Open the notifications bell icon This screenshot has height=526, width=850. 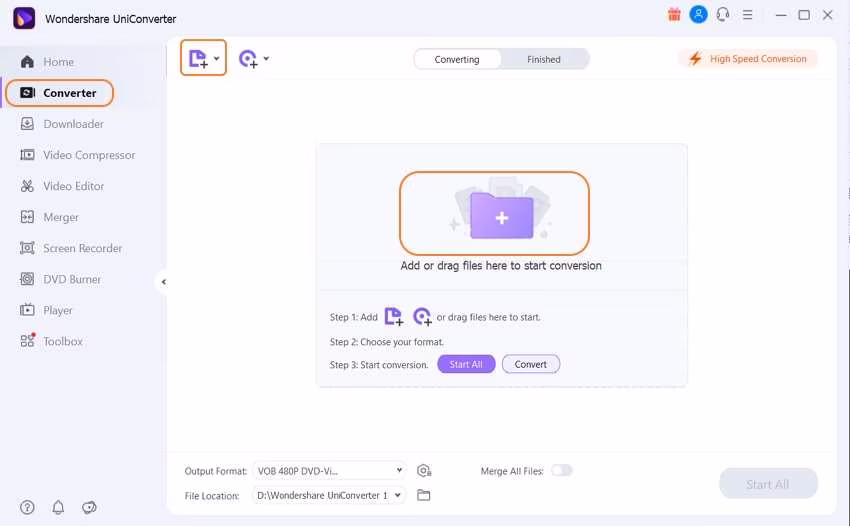(58, 508)
